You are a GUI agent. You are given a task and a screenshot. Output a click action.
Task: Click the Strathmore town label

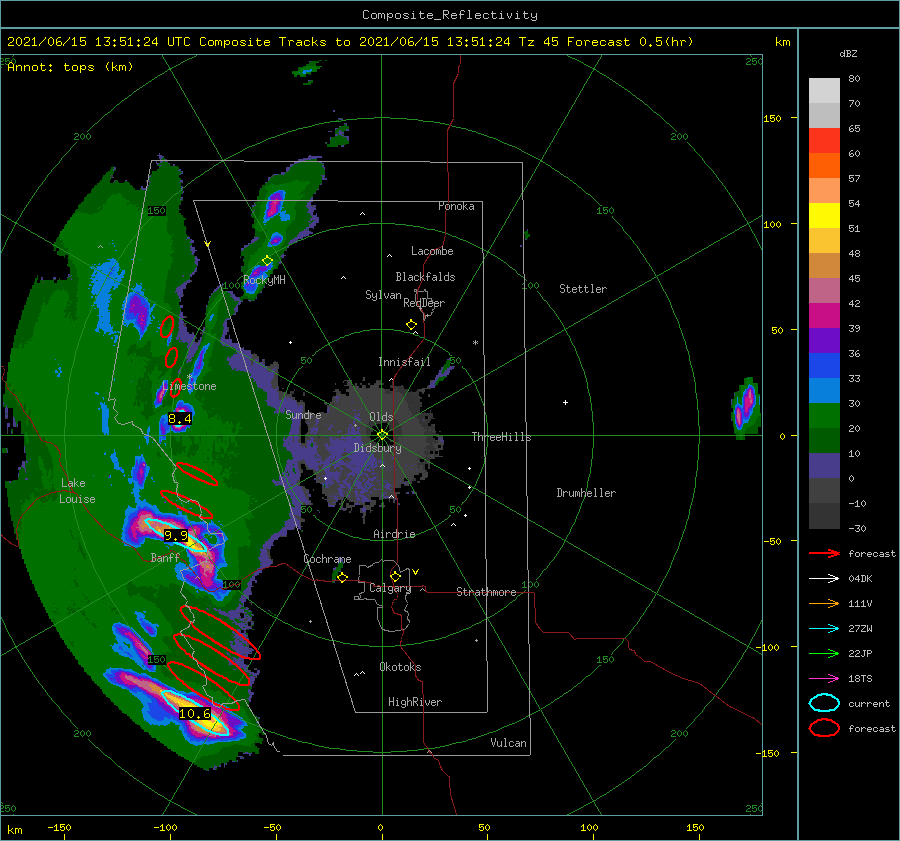486,592
